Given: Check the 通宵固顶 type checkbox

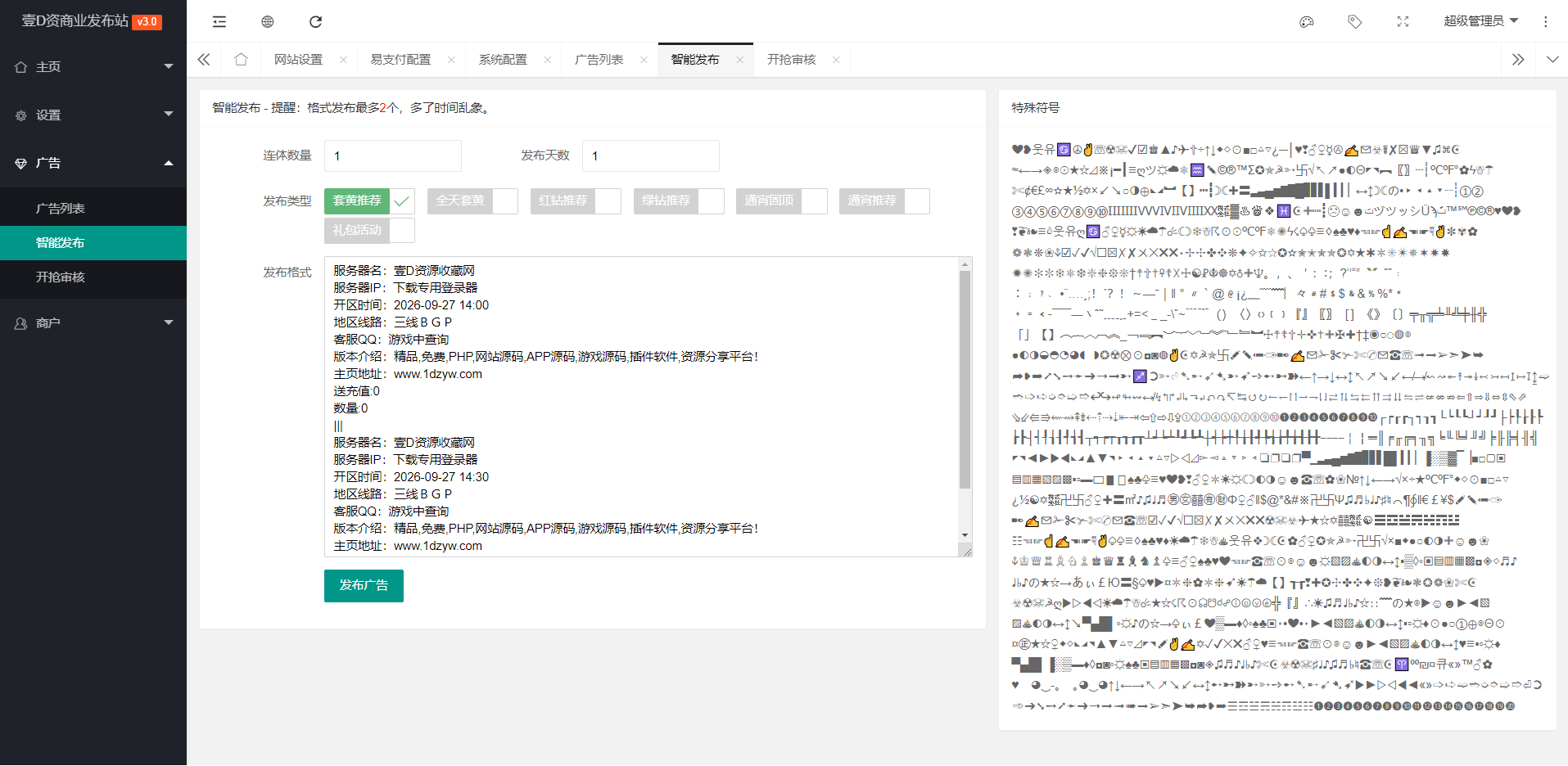Looking at the screenshot, I should [x=782, y=201].
